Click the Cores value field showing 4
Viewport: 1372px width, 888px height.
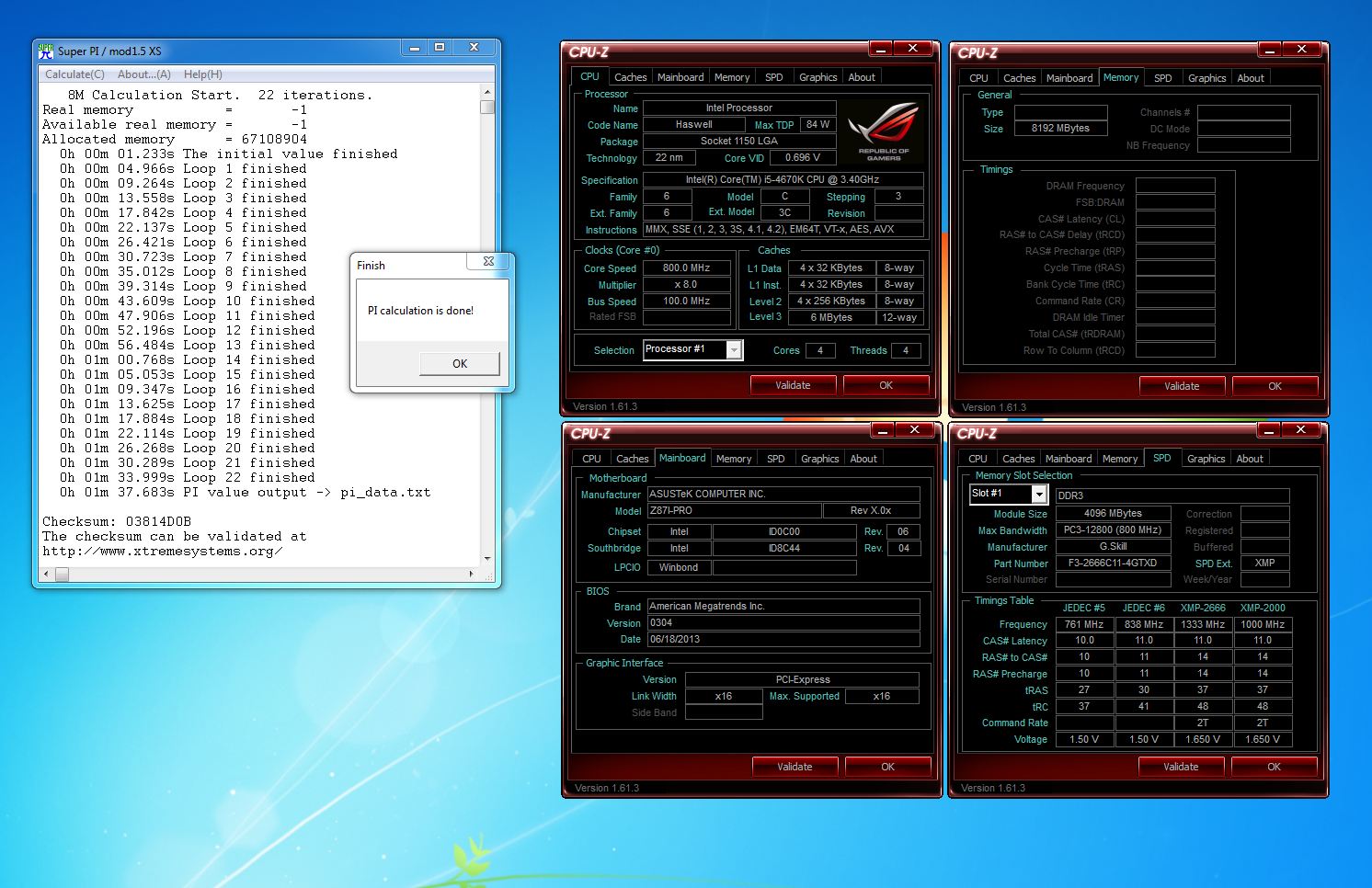click(x=820, y=350)
